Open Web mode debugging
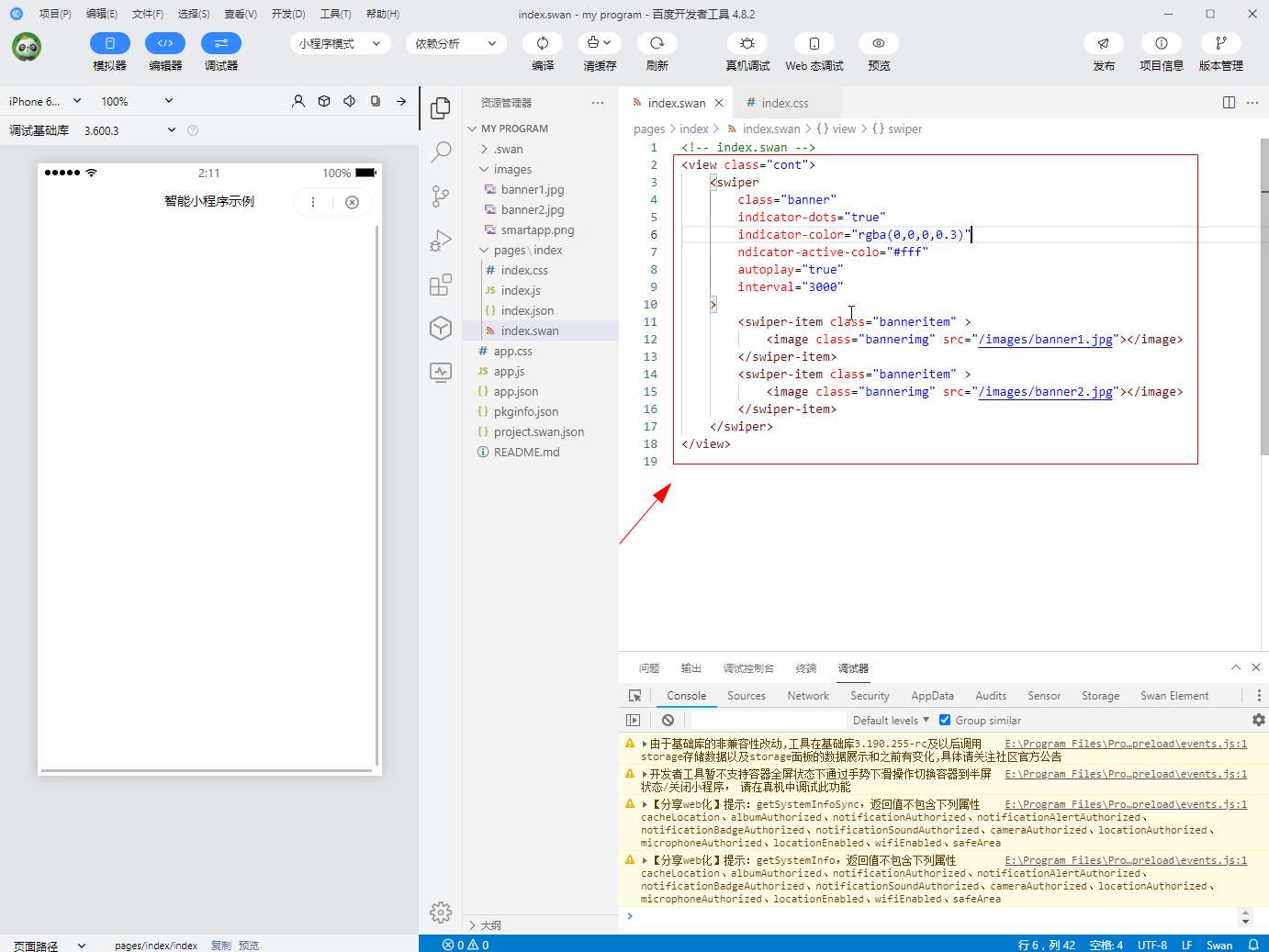The image size is (1269, 952). 814,43
